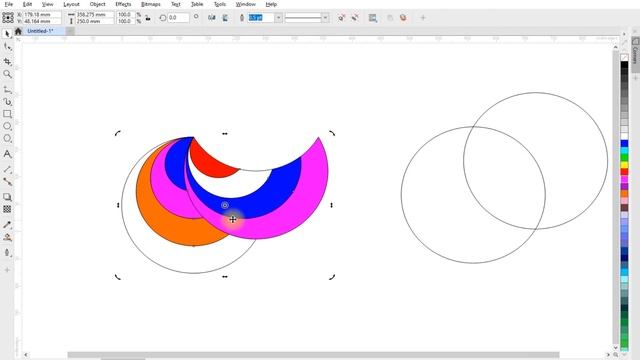This screenshot has height=360, width=640.
Task: Select the Color Eyedropper tool
Action: [7, 225]
